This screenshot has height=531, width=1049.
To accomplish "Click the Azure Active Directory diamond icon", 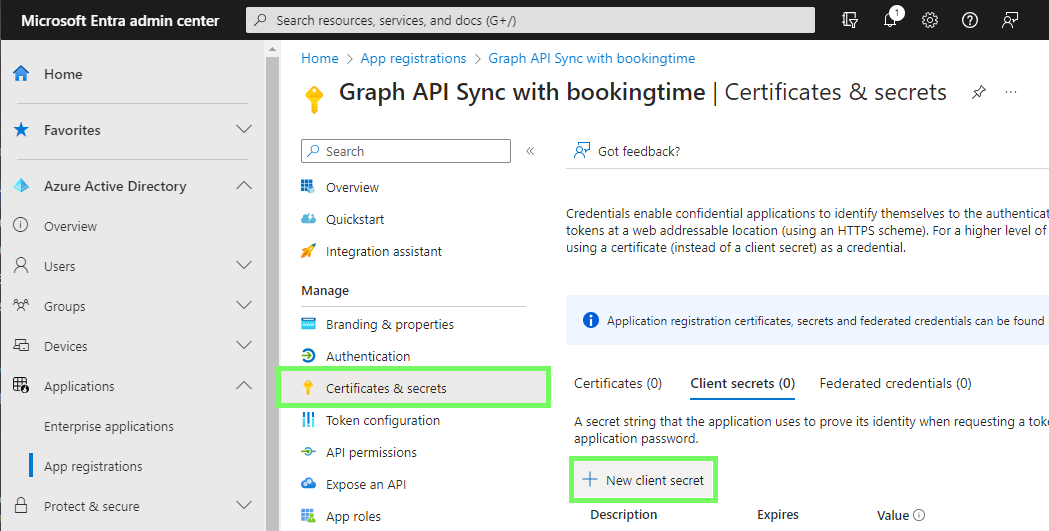I will click(x=21, y=186).
